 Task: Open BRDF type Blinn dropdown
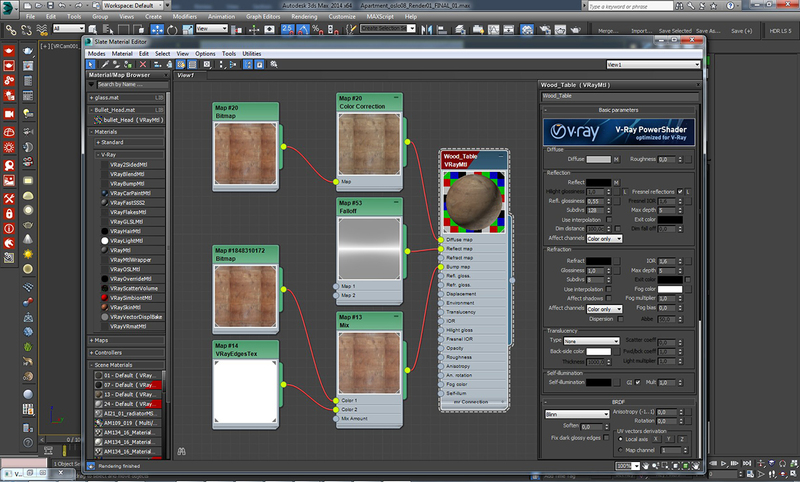577,414
